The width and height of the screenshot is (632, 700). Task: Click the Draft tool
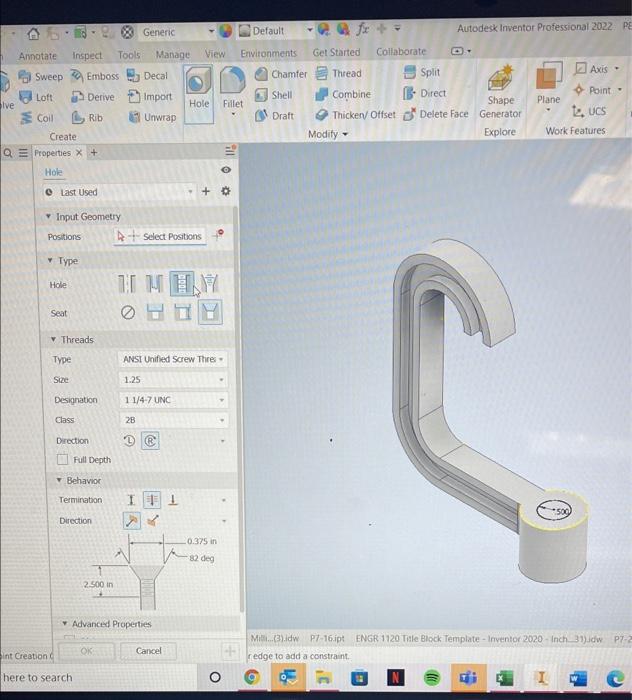pyautogui.click(x=274, y=116)
